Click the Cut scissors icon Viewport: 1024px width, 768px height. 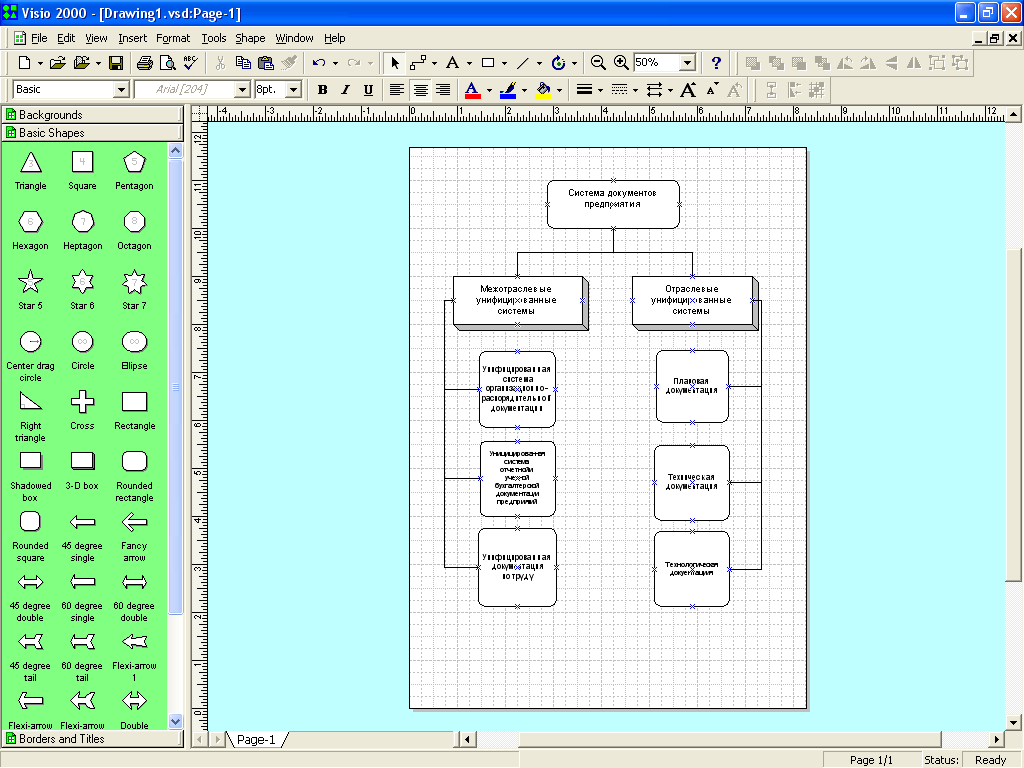click(x=220, y=63)
